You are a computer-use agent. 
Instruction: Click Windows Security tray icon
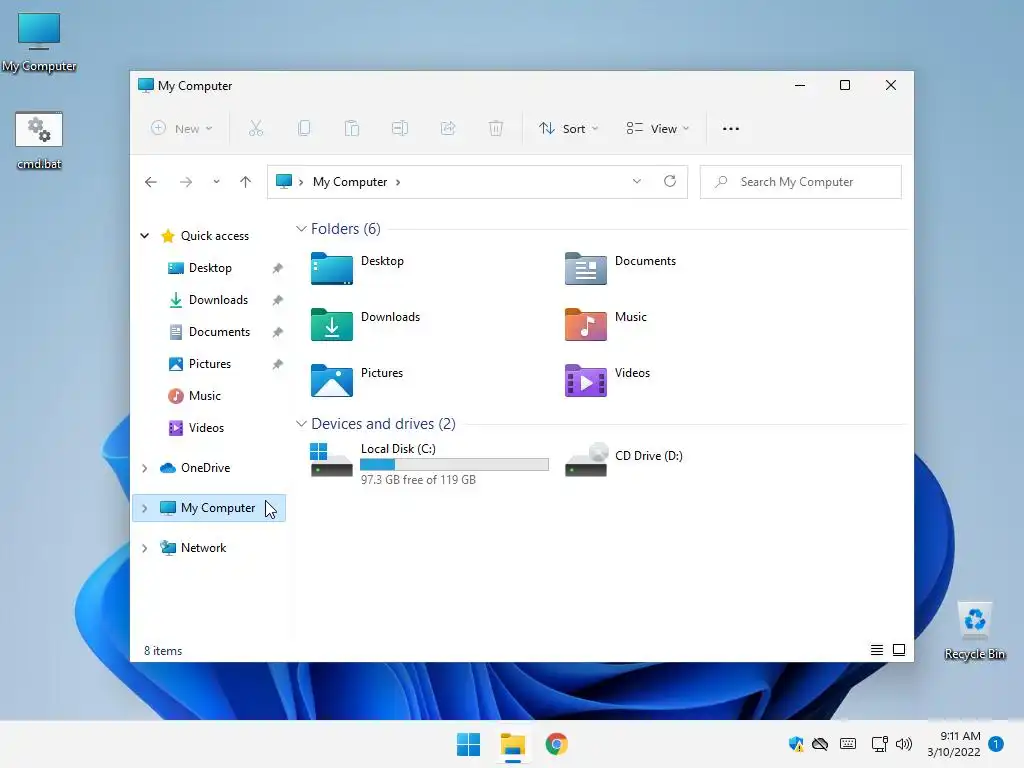[x=795, y=744]
